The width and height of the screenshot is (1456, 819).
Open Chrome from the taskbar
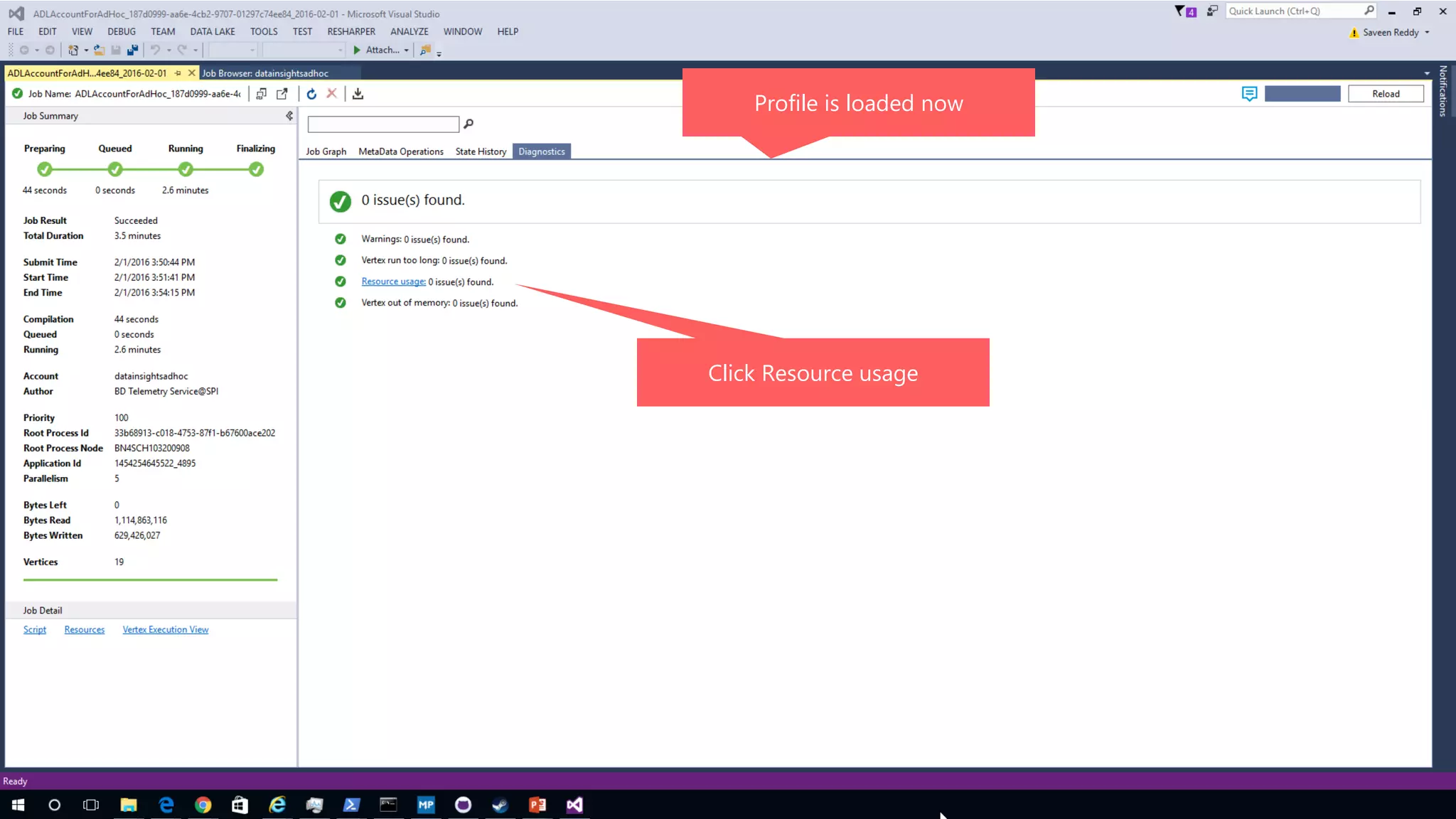[203, 805]
